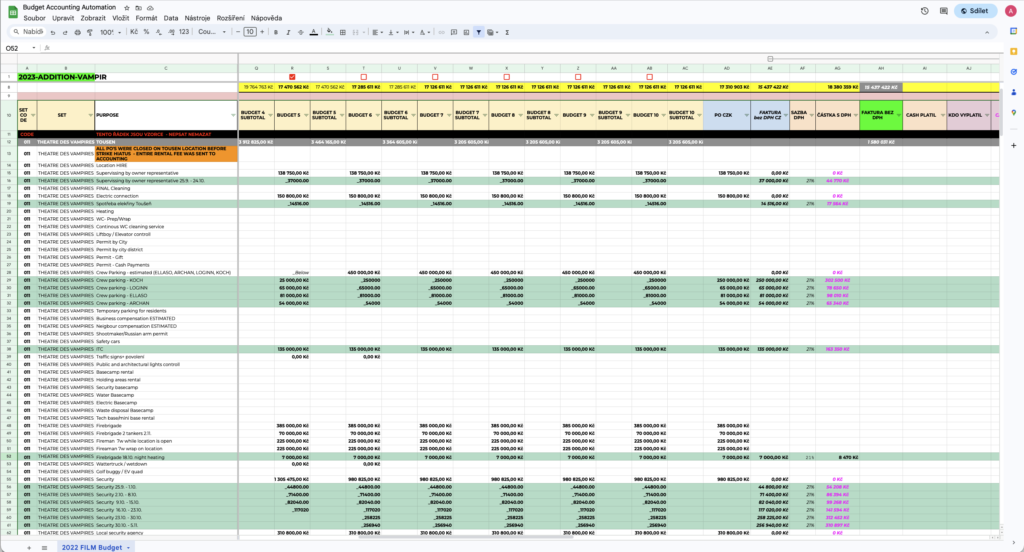The image size is (1024, 552).
Task: Click the print icon in toolbar
Action: [x=76, y=32]
